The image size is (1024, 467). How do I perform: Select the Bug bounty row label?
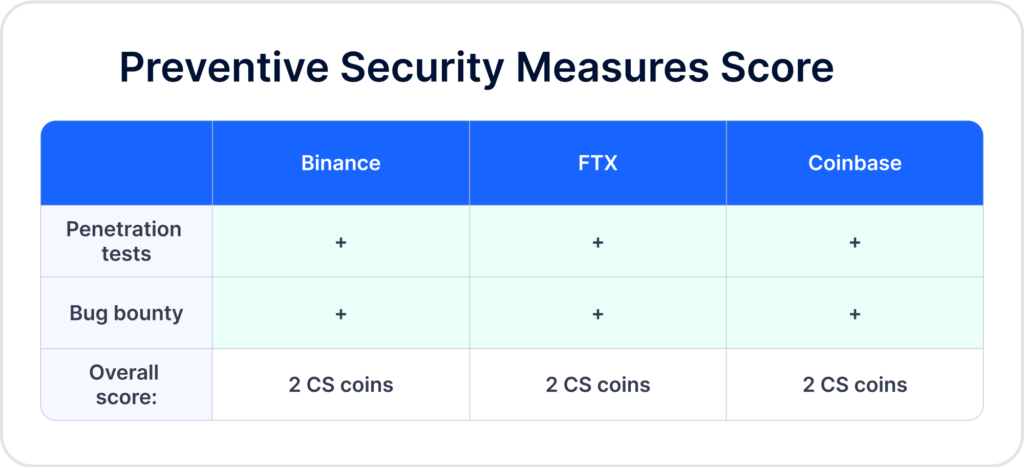[126, 313]
